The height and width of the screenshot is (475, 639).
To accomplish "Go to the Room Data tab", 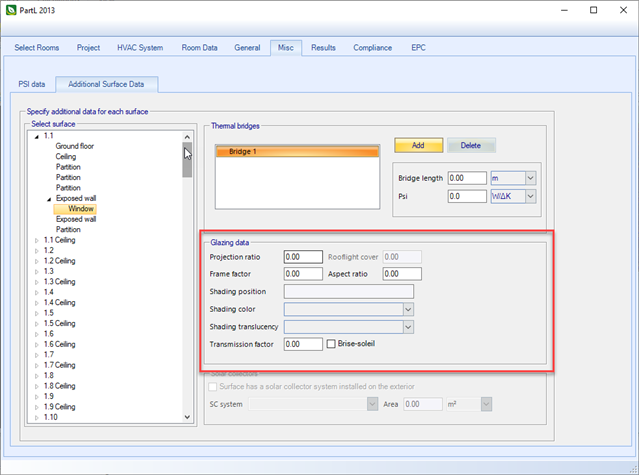I will (199, 48).
